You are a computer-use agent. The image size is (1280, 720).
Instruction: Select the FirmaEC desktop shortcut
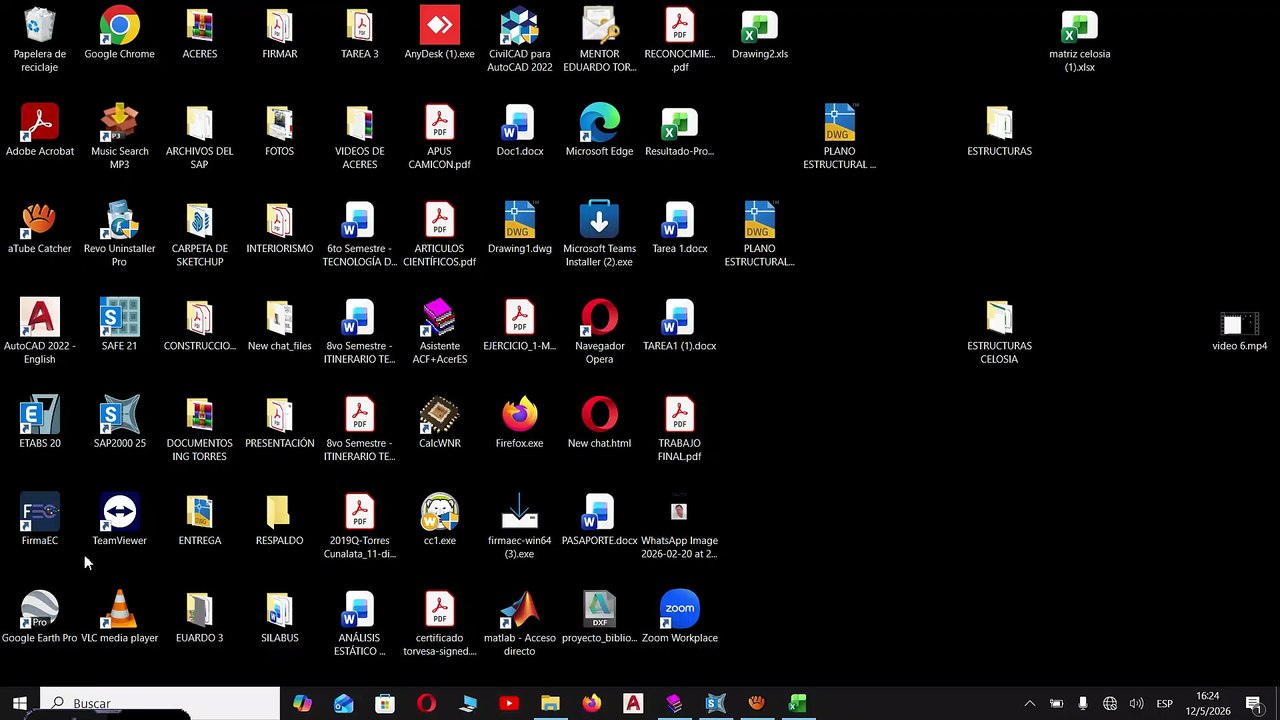click(40, 520)
